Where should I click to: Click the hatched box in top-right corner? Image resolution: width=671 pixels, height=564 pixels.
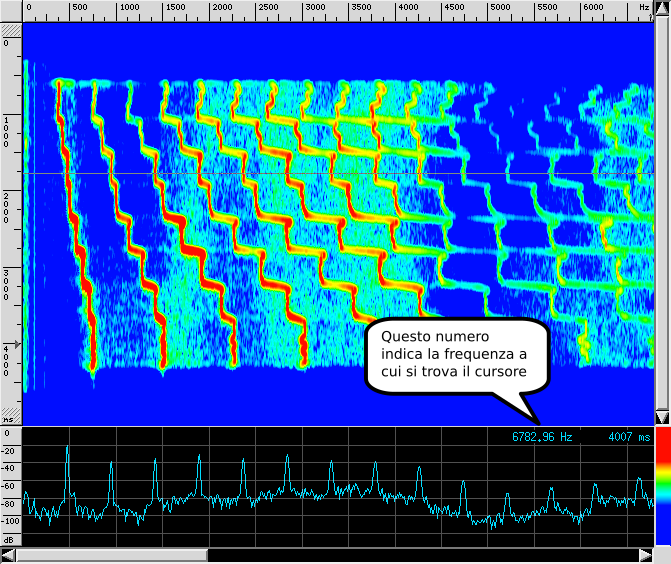tap(661, 10)
